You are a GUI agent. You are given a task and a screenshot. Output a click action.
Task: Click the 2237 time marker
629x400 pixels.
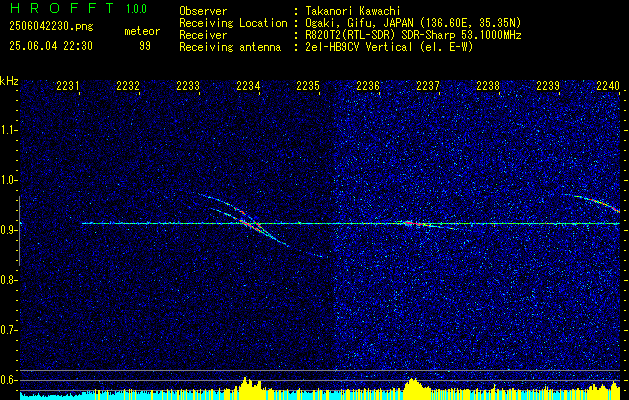pos(428,86)
